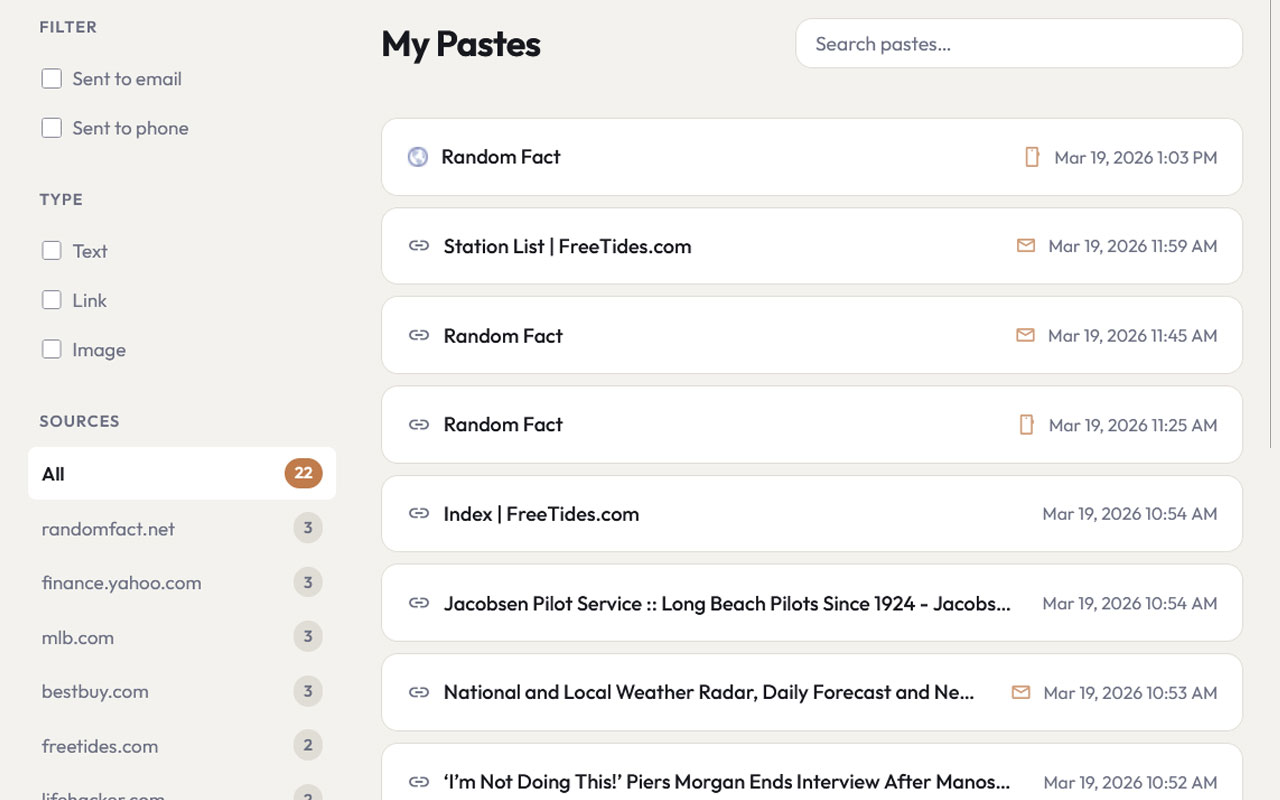Toggle the Sent to phone checkbox
Viewport: 1280px width, 800px height.
click(52, 128)
